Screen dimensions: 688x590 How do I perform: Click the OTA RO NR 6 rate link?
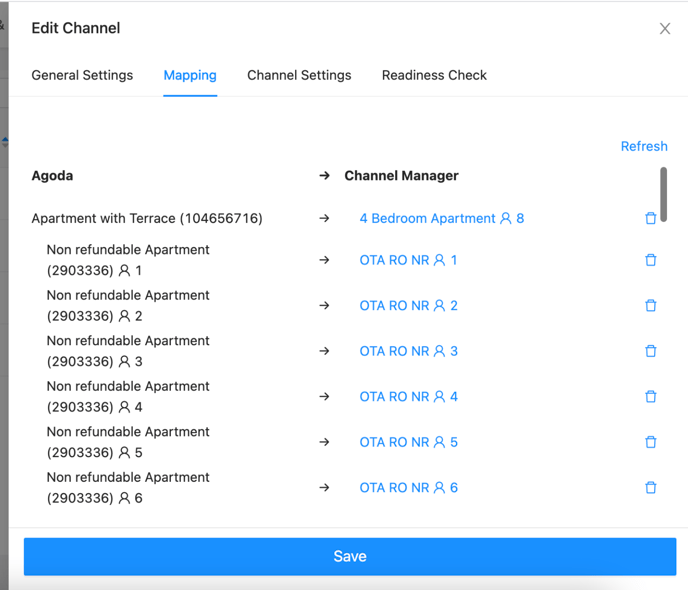pos(408,487)
